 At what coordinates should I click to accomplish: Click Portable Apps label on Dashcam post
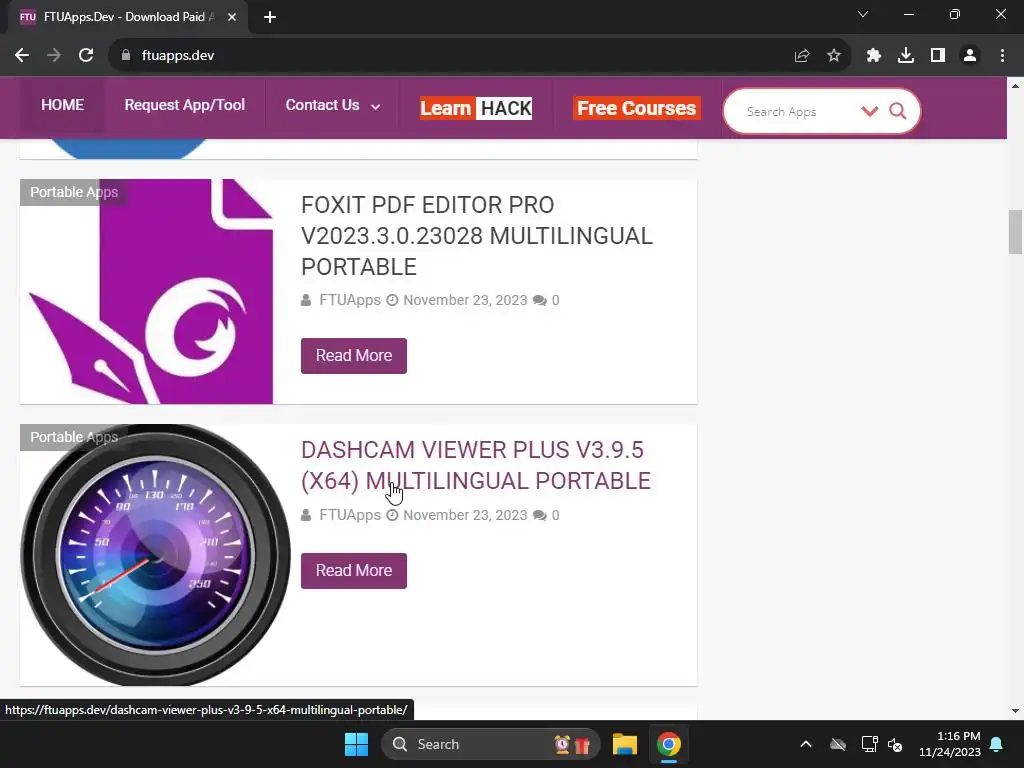point(74,437)
